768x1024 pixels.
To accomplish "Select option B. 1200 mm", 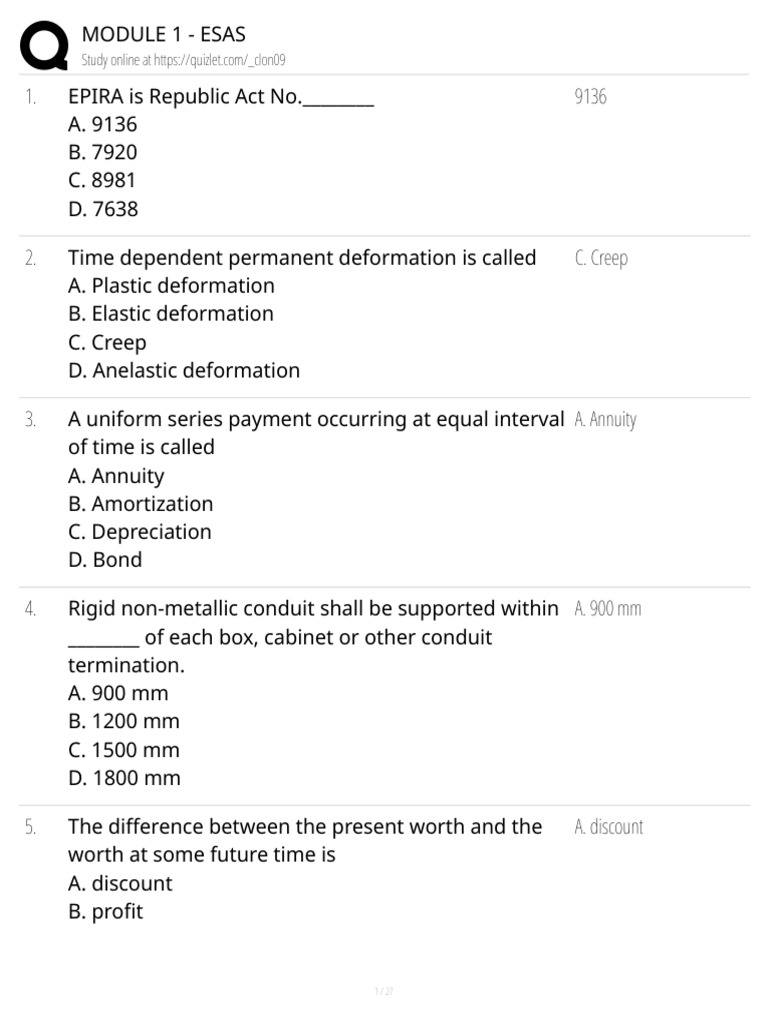I will (124, 721).
